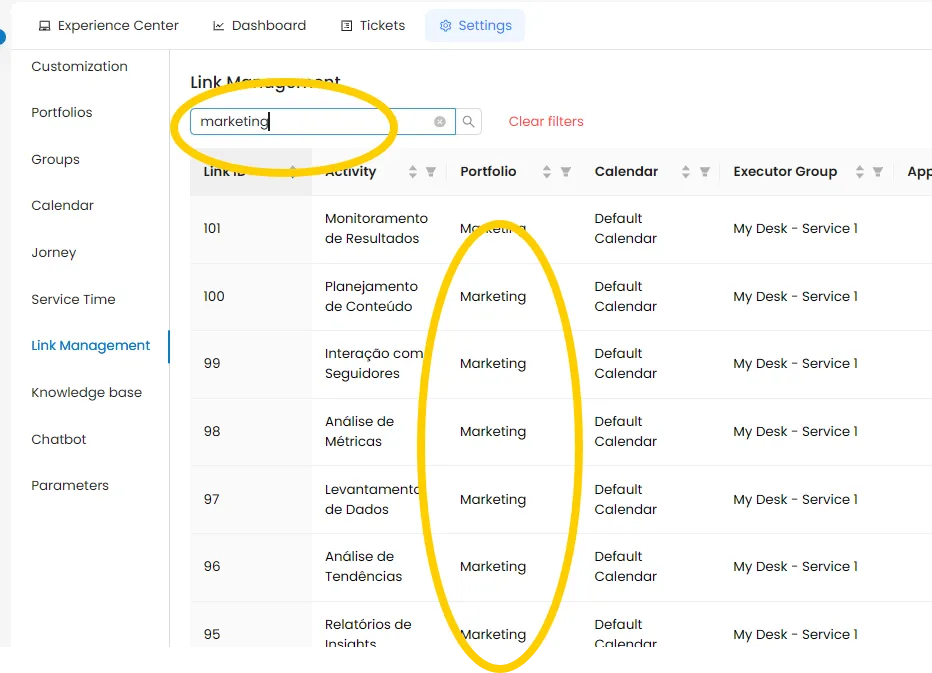Viewport: 932px width, 673px height.
Task: Open the Dashboard tab
Action: [x=259, y=26]
